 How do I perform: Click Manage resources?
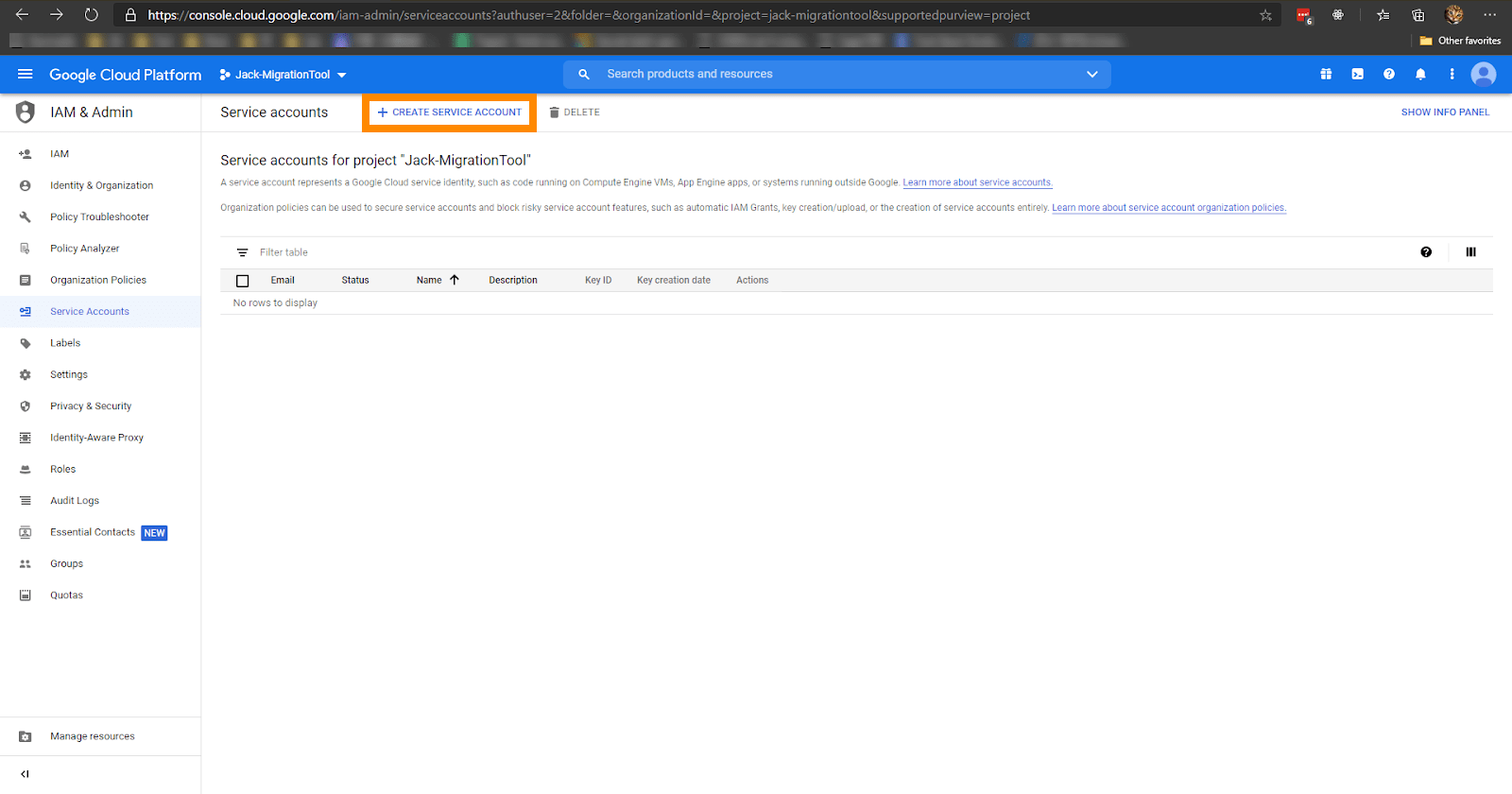coord(93,736)
